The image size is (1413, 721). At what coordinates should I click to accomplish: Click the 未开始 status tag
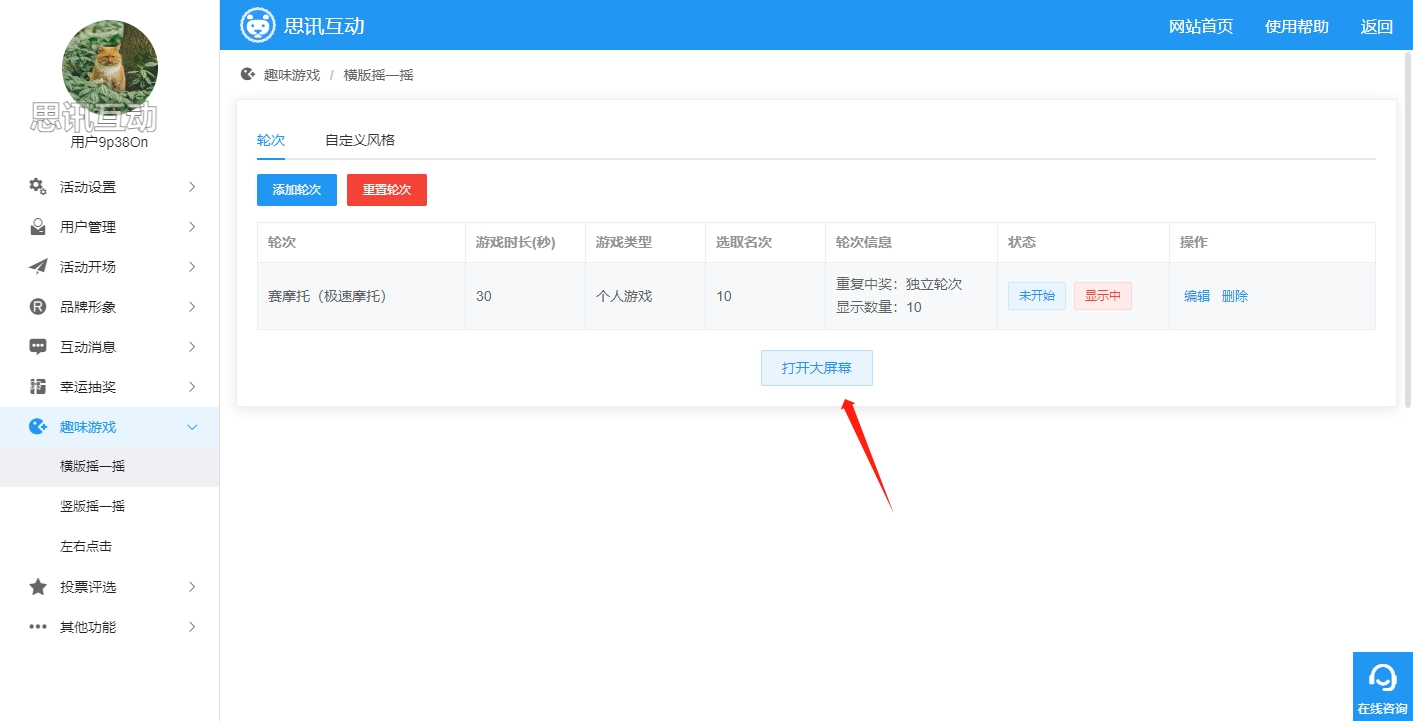(x=1037, y=296)
